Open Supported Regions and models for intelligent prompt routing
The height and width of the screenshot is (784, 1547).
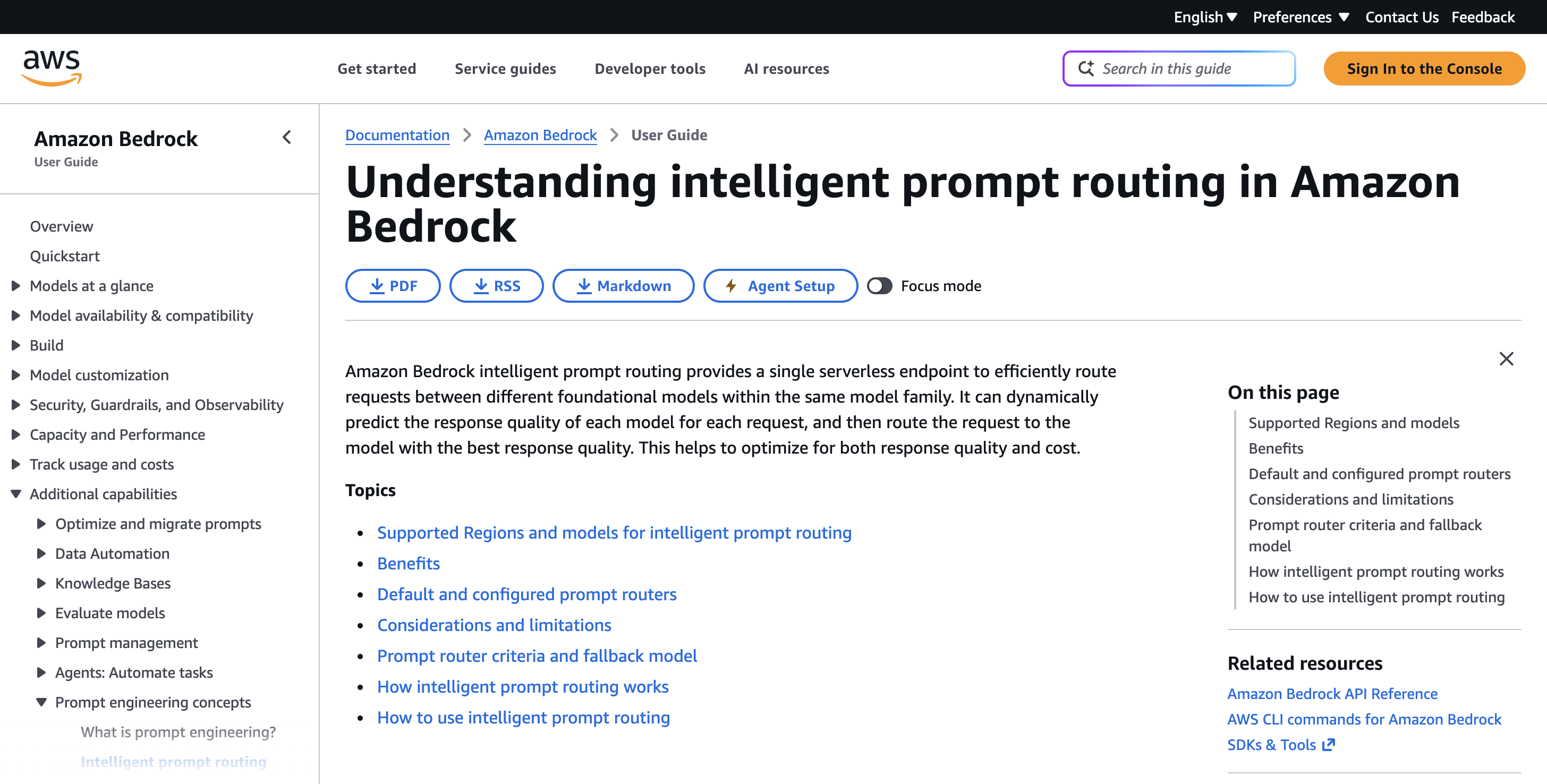point(614,532)
